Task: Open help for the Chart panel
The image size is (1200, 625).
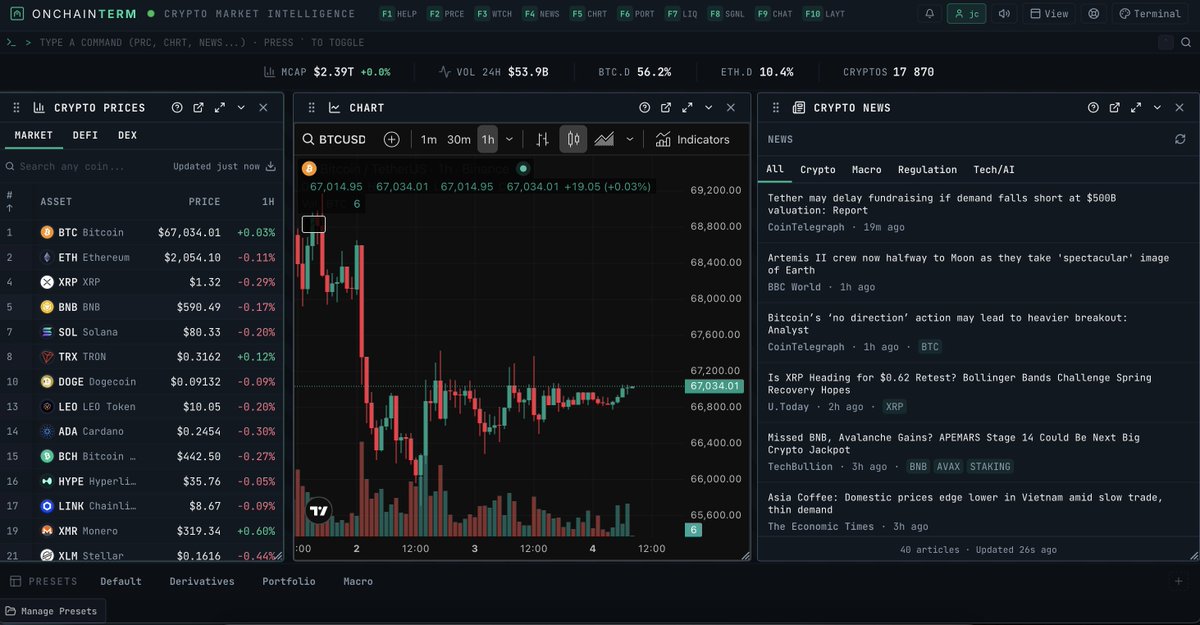Action: click(645, 107)
